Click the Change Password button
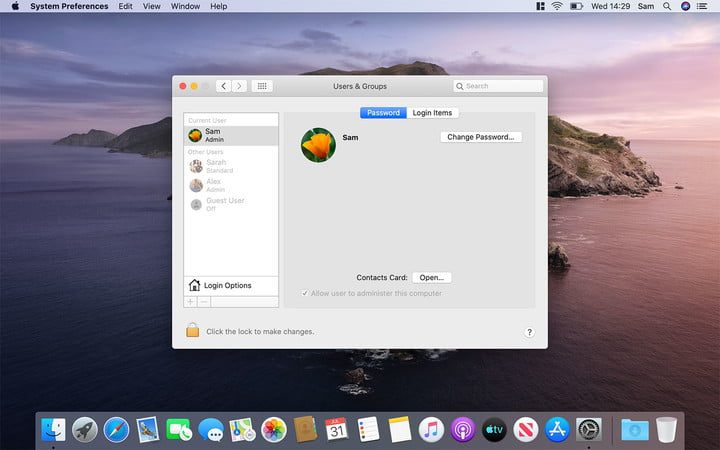The width and height of the screenshot is (720, 450). pos(480,137)
